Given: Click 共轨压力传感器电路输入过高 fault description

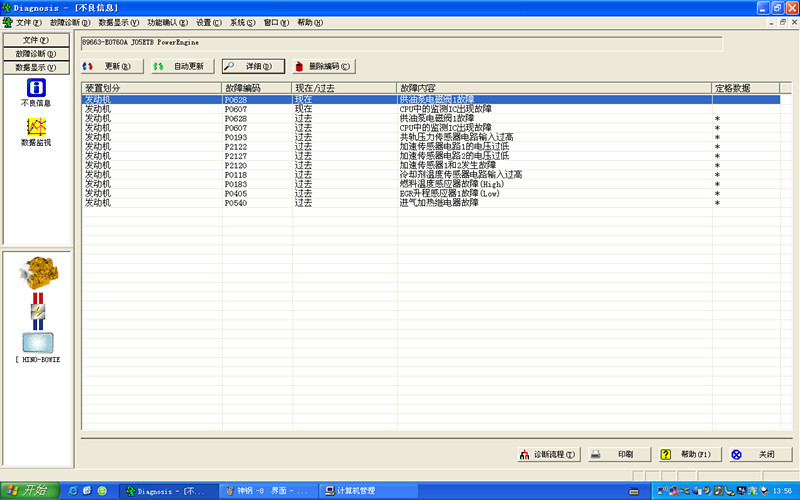Looking at the screenshot, I should [456, 137].
